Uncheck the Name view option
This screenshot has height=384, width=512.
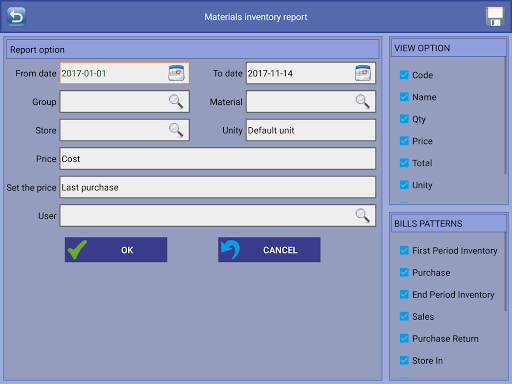pos(404,97)
